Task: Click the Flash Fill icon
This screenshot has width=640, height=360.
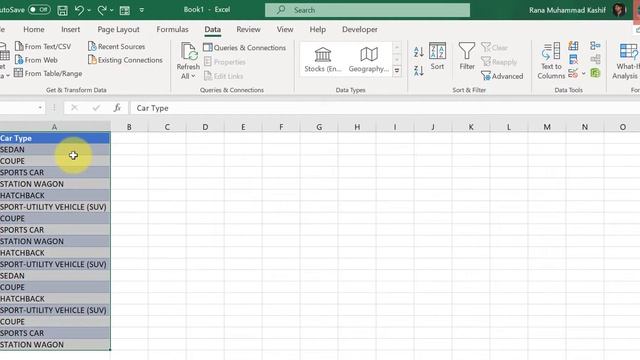Action: [x=573, y=46]
